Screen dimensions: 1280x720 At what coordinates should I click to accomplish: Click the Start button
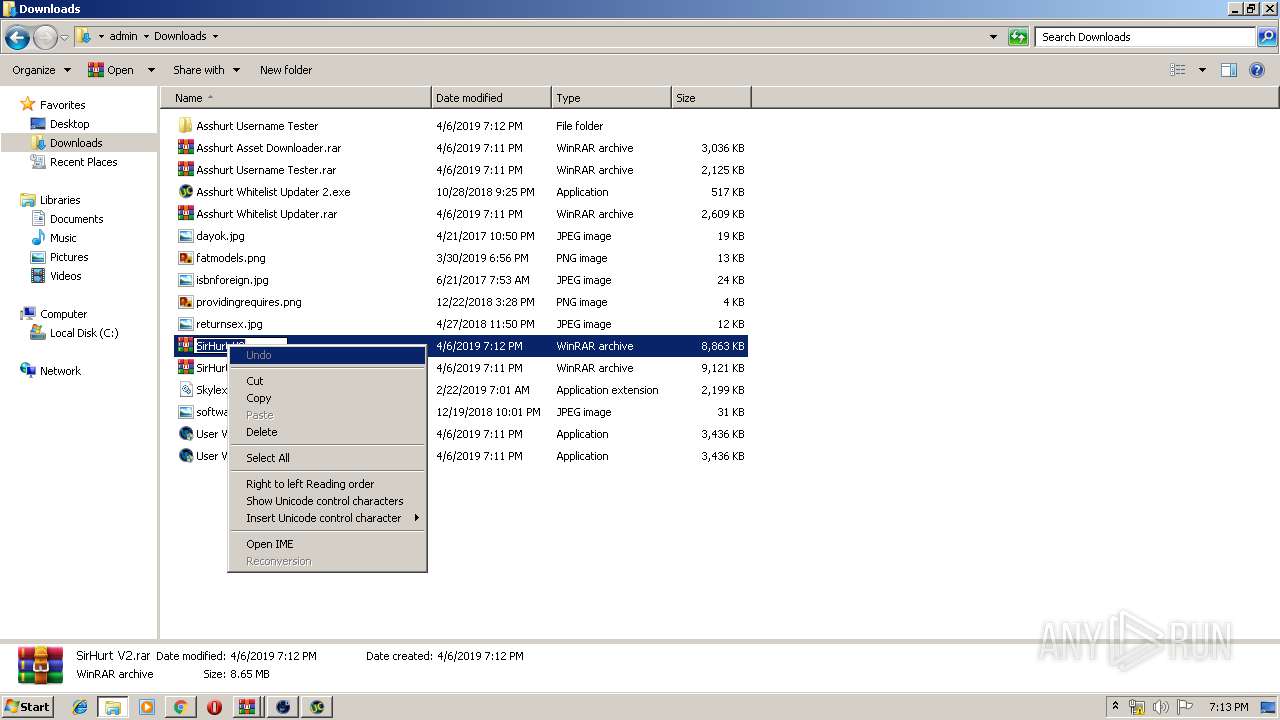tap(27, 706)
